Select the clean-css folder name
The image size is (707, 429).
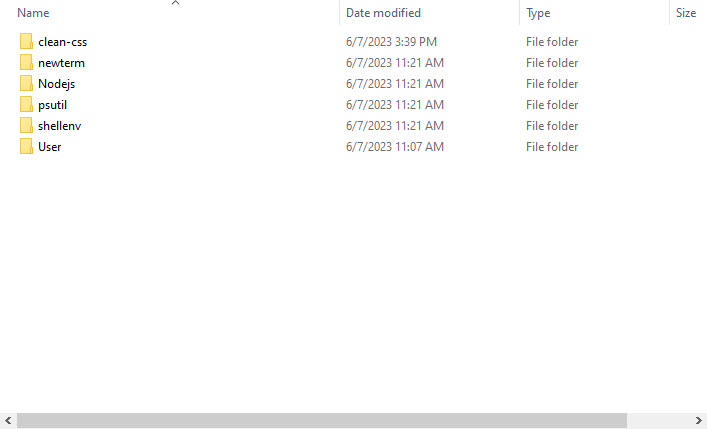click(63, 42)
